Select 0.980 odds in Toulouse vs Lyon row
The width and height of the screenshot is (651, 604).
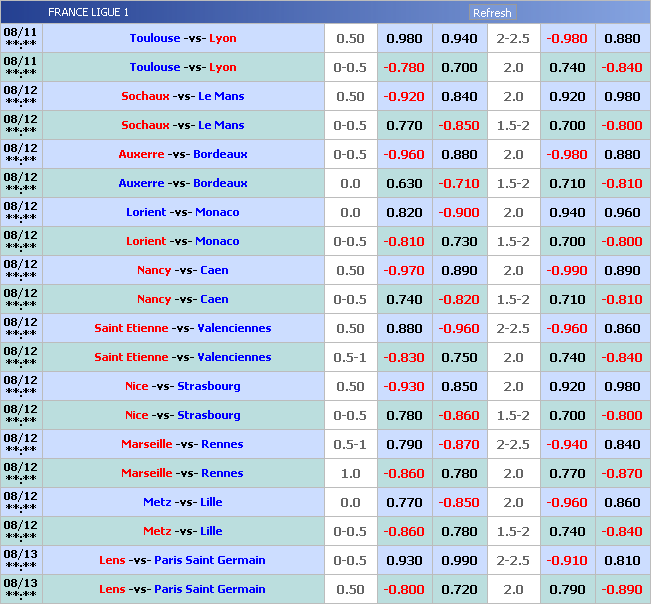tap(404, 39)
